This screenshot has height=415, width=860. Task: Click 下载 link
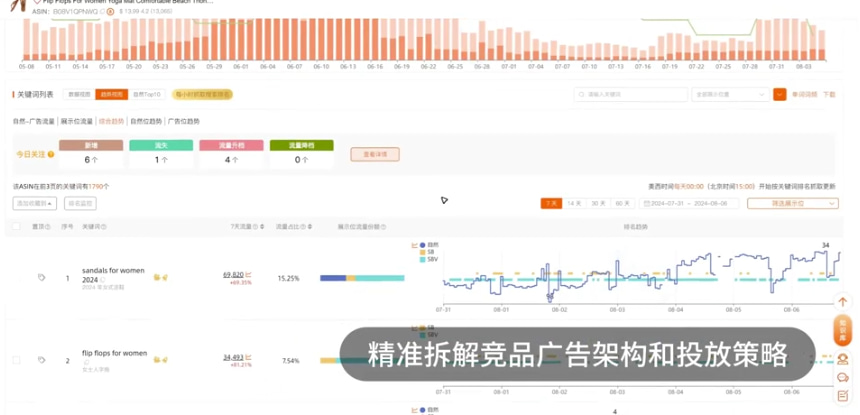point(829,94)
